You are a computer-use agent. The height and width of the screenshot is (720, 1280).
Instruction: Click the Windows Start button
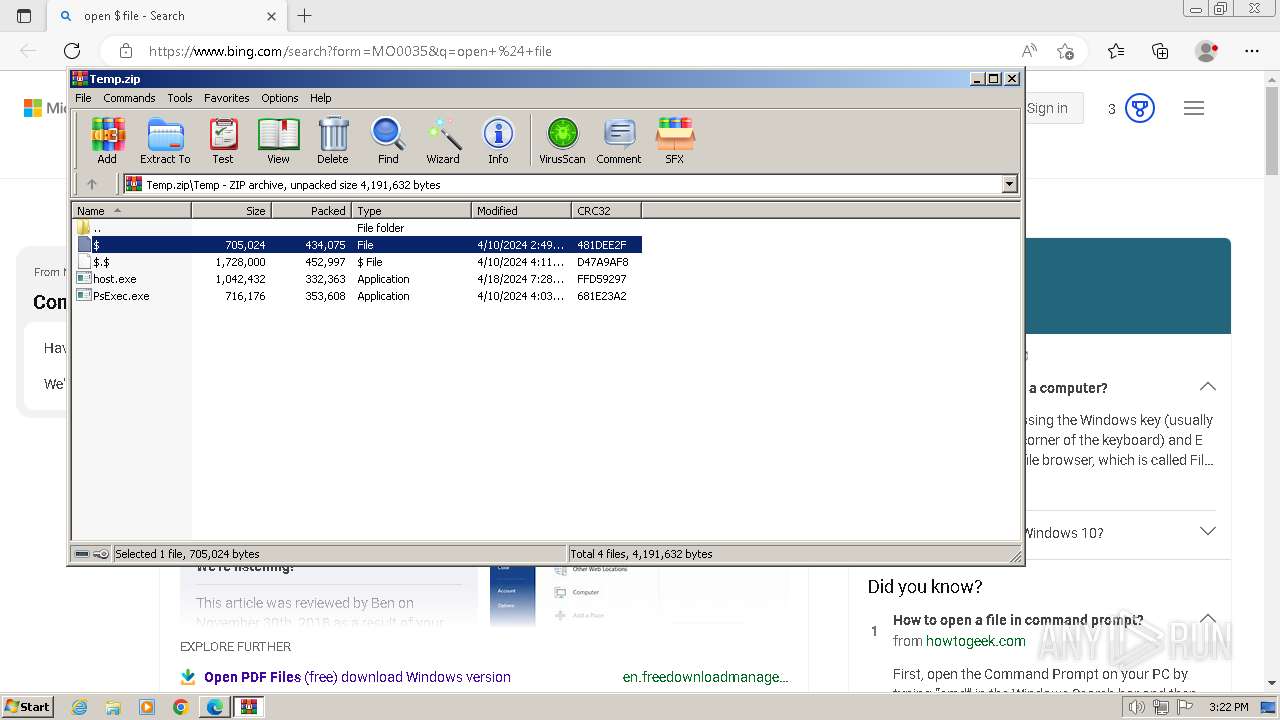coord(28,706)
